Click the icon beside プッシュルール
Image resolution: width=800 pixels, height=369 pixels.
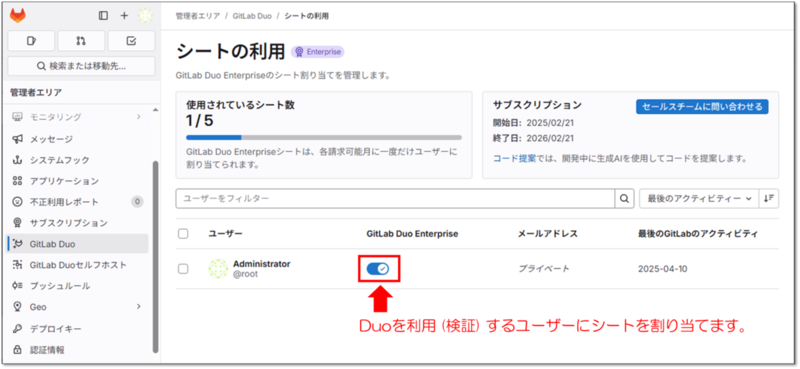pyautogui.click(x=18, y=286)
